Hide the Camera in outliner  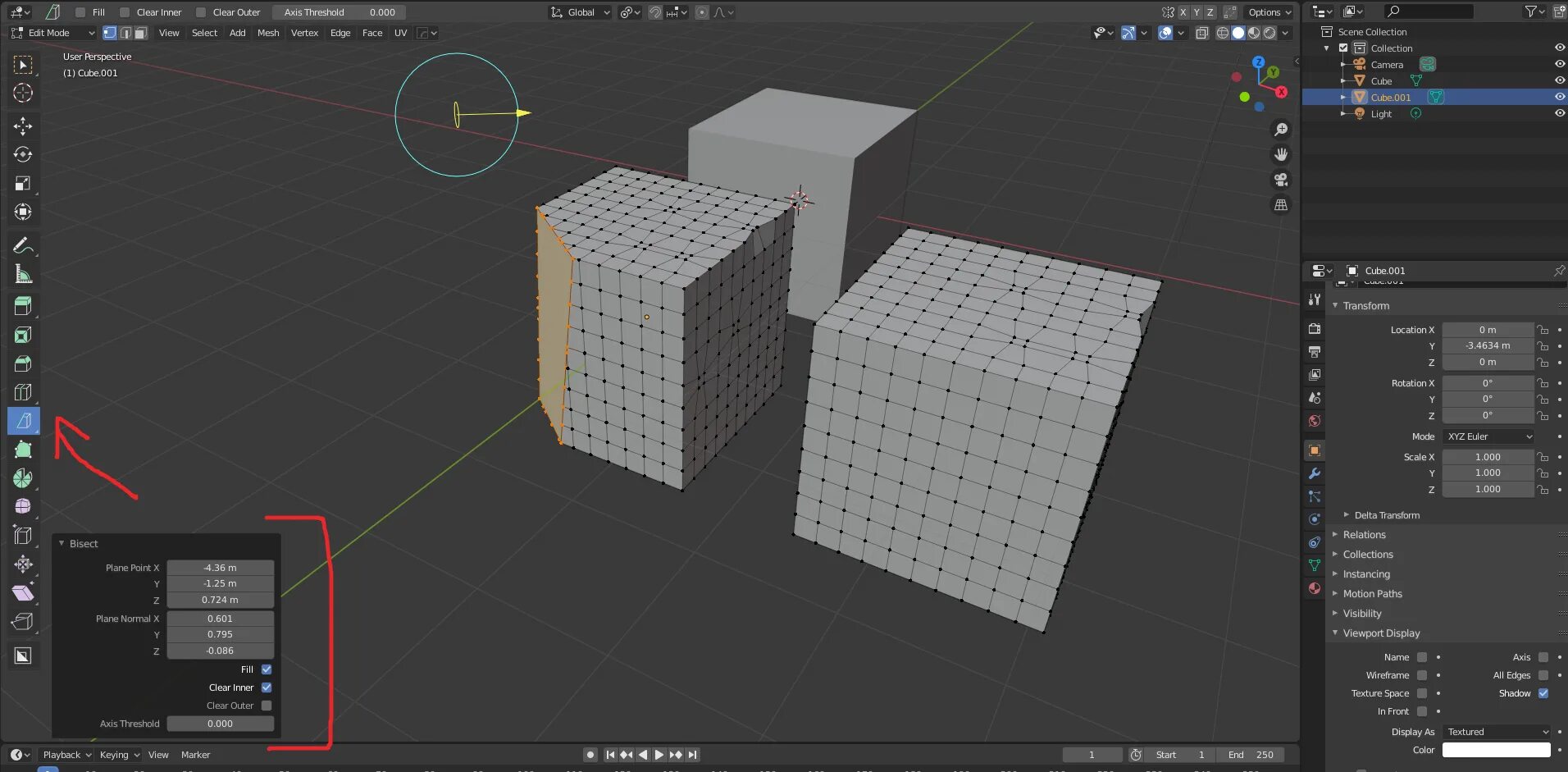[1559, 64]
